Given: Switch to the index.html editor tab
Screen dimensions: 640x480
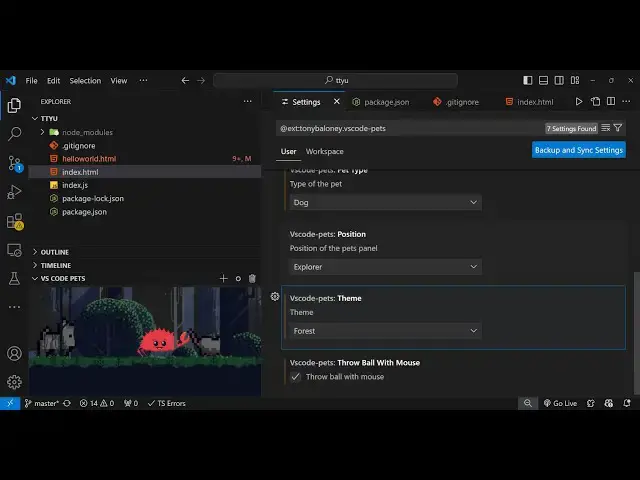Looking at the screenshot, I should [x=534, y=102].
